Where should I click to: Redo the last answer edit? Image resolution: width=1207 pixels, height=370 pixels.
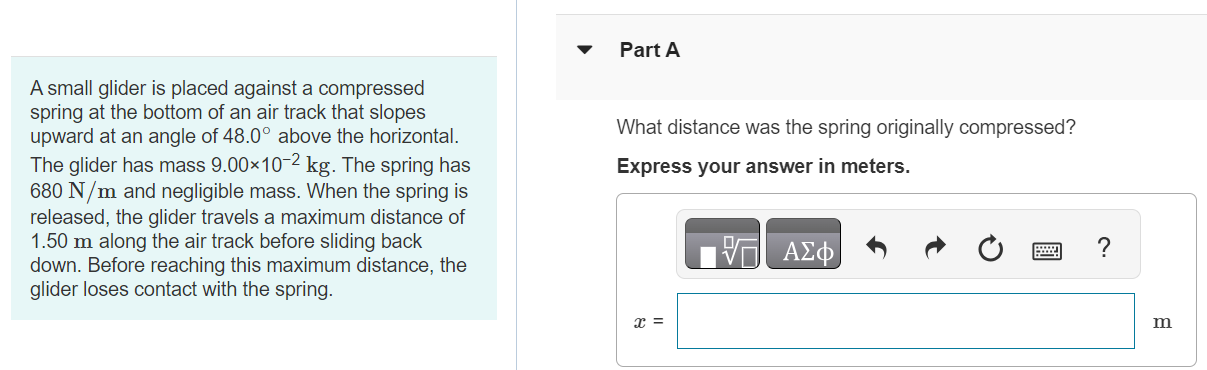933,246
